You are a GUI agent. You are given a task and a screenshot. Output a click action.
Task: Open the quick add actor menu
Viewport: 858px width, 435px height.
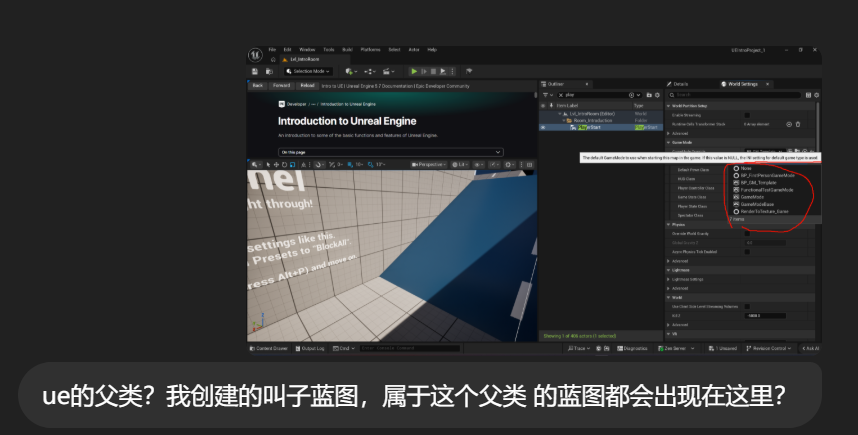(351, 71)
